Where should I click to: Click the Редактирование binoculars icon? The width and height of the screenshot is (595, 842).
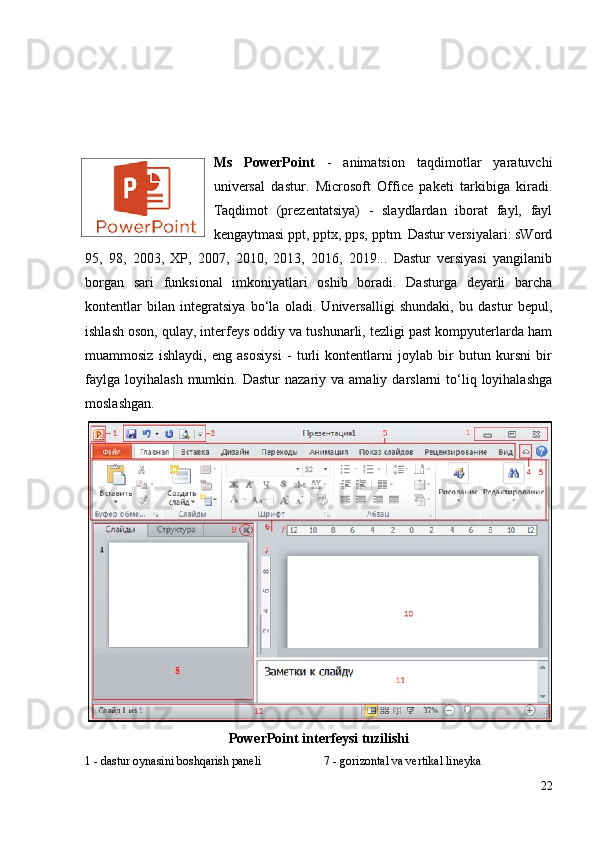tap(513, 473)
